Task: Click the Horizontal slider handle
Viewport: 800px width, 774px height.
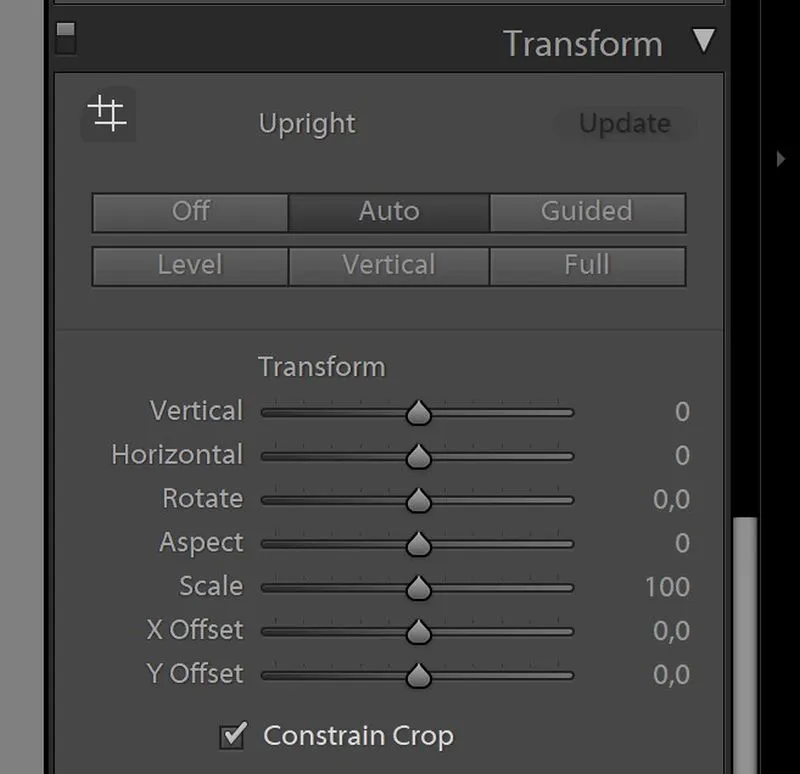Action: click(x=418, y=456)
